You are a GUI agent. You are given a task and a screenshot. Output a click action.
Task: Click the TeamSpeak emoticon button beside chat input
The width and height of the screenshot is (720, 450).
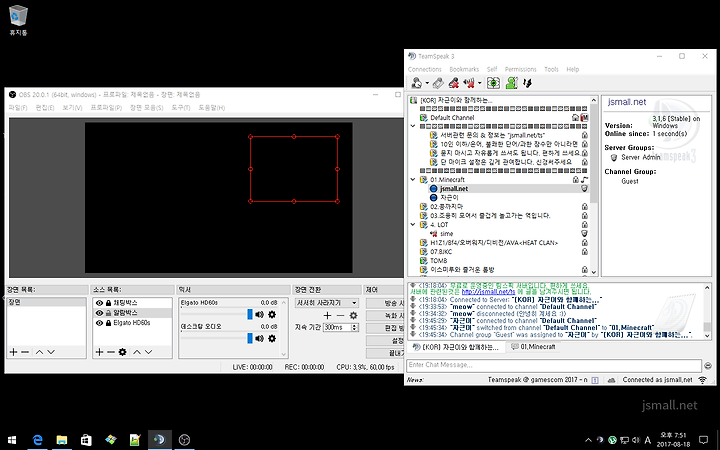click(708, 366)
